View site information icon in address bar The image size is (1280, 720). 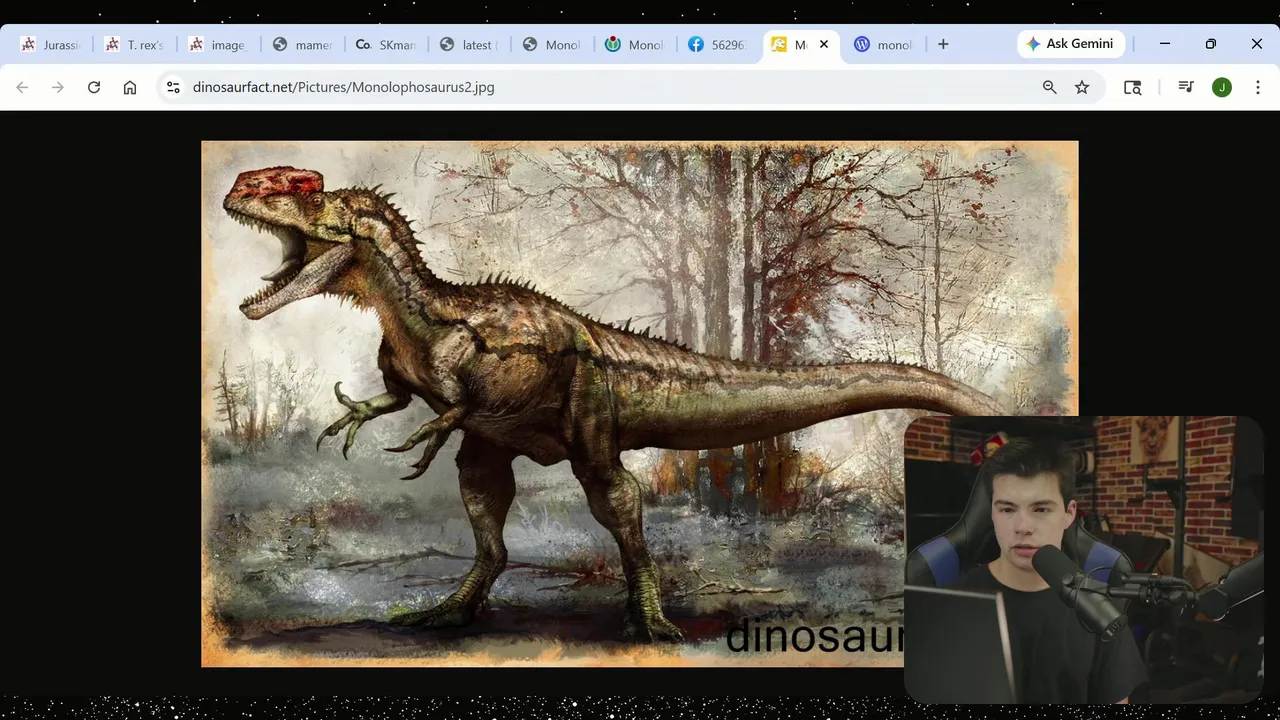pos(173,87)
